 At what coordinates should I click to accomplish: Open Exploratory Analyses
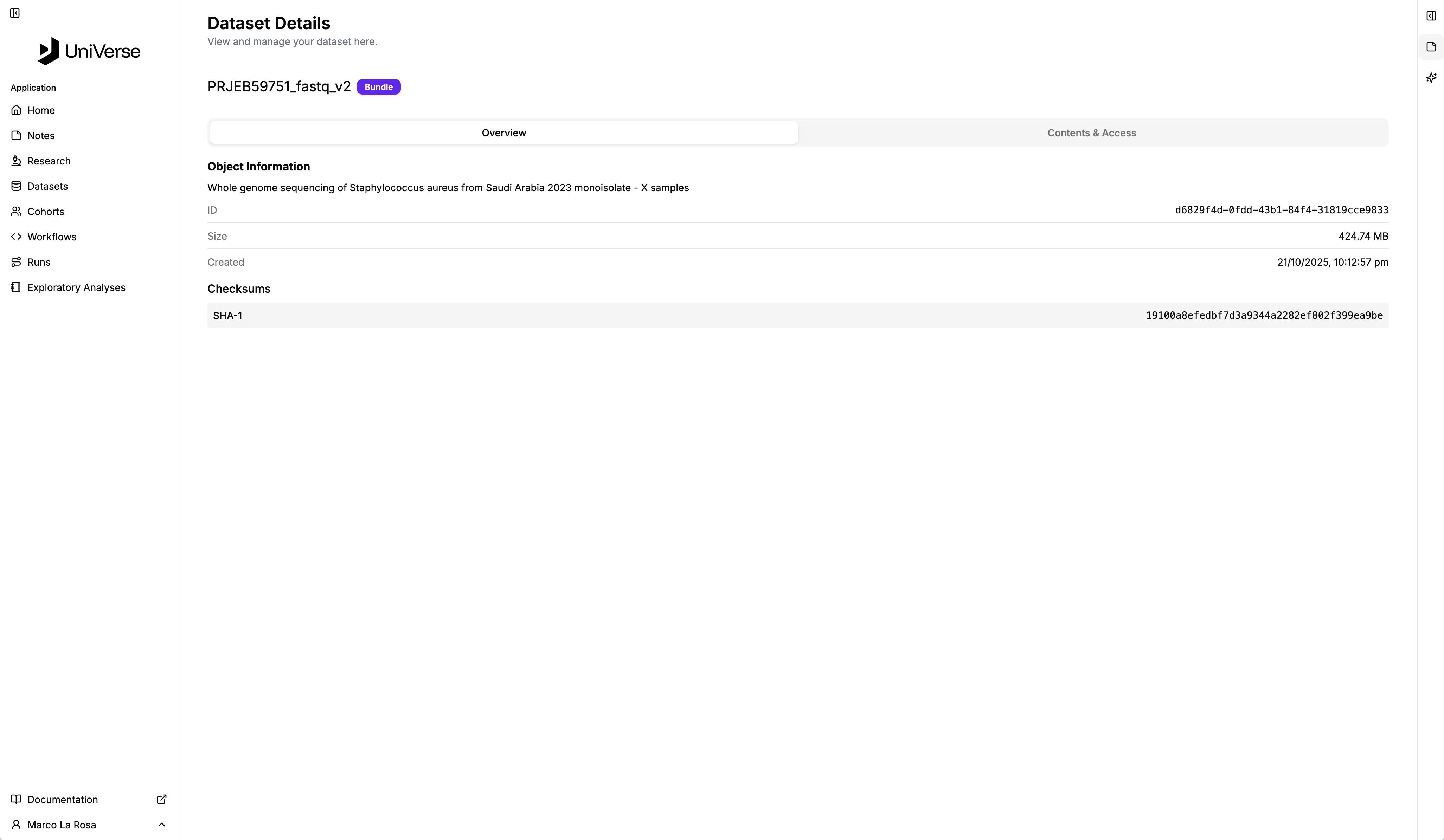click(76, 287)
